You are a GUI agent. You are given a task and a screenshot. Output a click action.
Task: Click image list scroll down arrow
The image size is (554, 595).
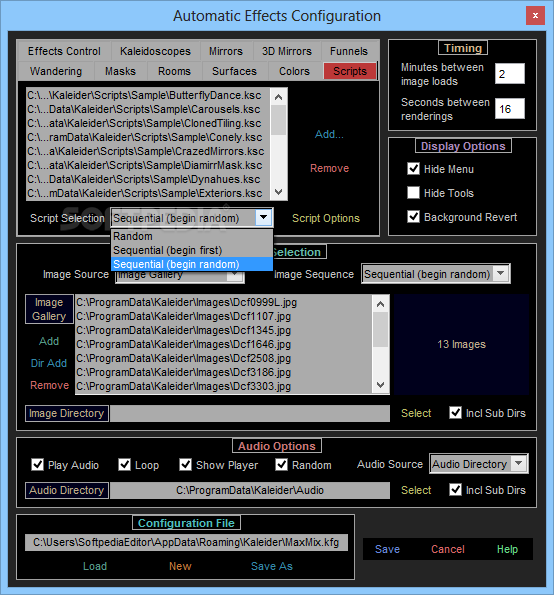pos(381,385)
